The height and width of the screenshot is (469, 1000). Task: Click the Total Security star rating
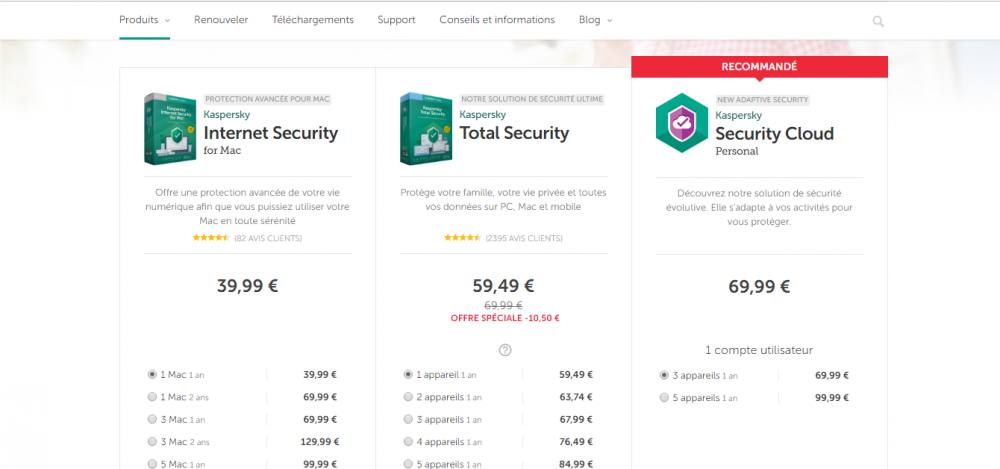click(x=463, y=238)
